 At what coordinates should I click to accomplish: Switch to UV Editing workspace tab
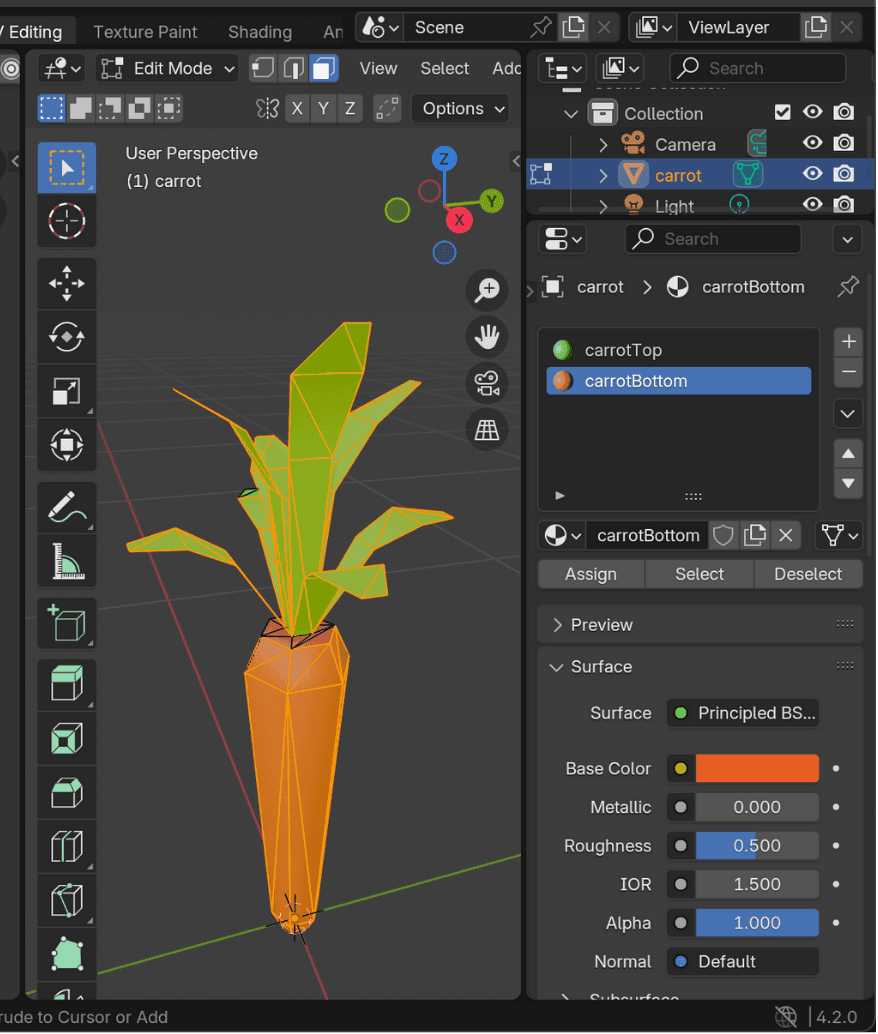32,32
